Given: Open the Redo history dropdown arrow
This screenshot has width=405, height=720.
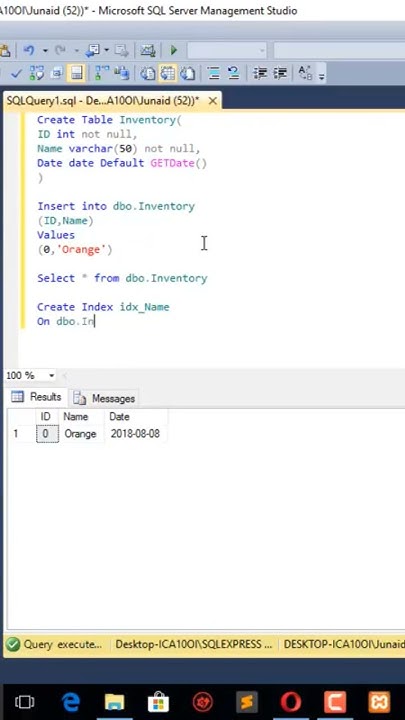Looking at the screenshot, I should point(75,50).
